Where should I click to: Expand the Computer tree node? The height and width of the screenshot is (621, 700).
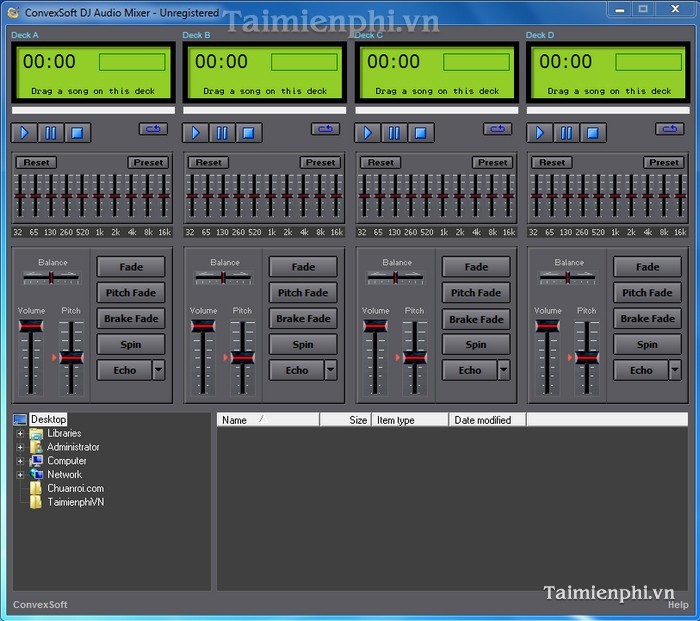[x=20, y=461]
